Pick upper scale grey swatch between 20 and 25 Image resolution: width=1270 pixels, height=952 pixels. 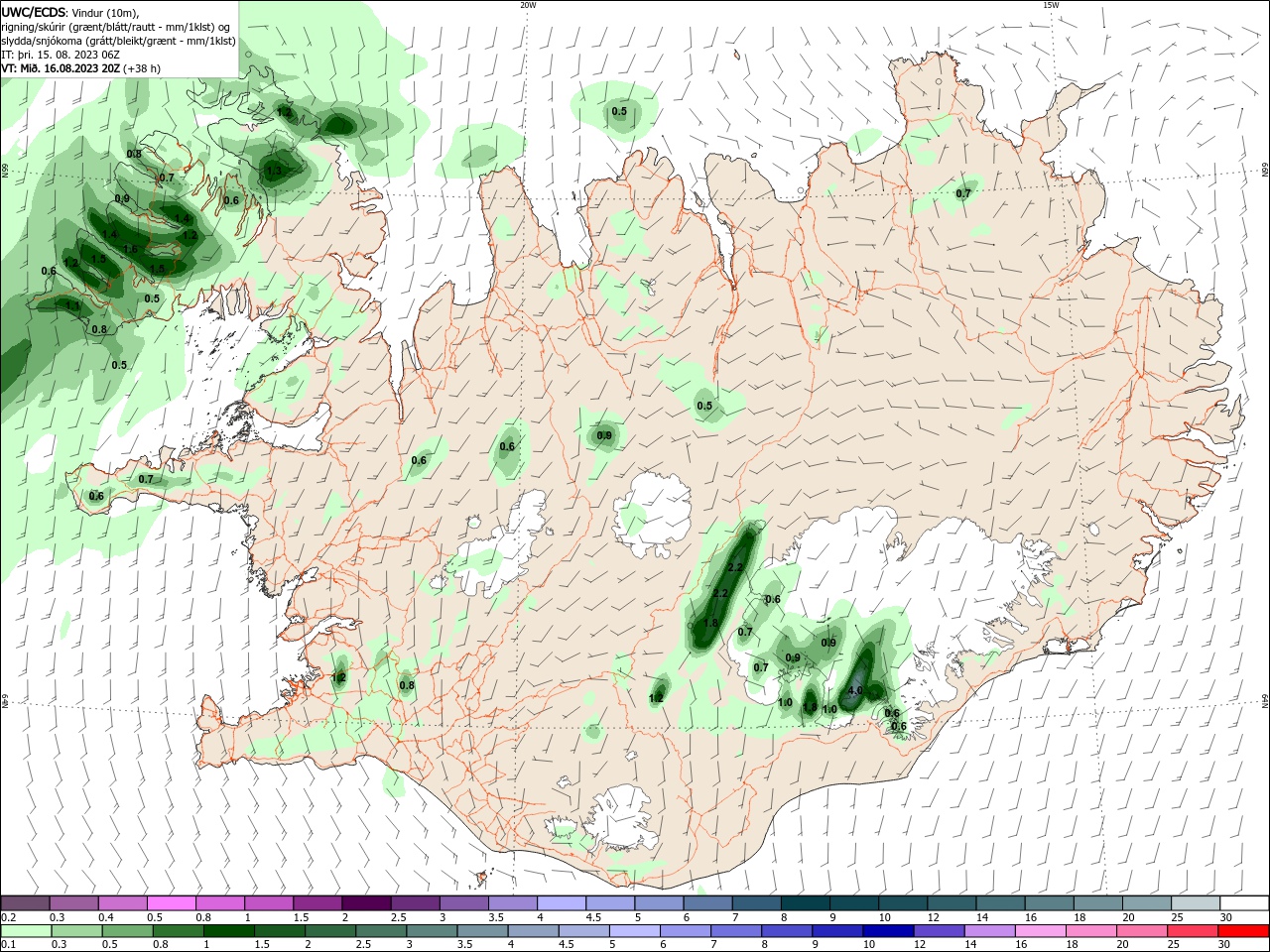click(x=1146, y=903)
